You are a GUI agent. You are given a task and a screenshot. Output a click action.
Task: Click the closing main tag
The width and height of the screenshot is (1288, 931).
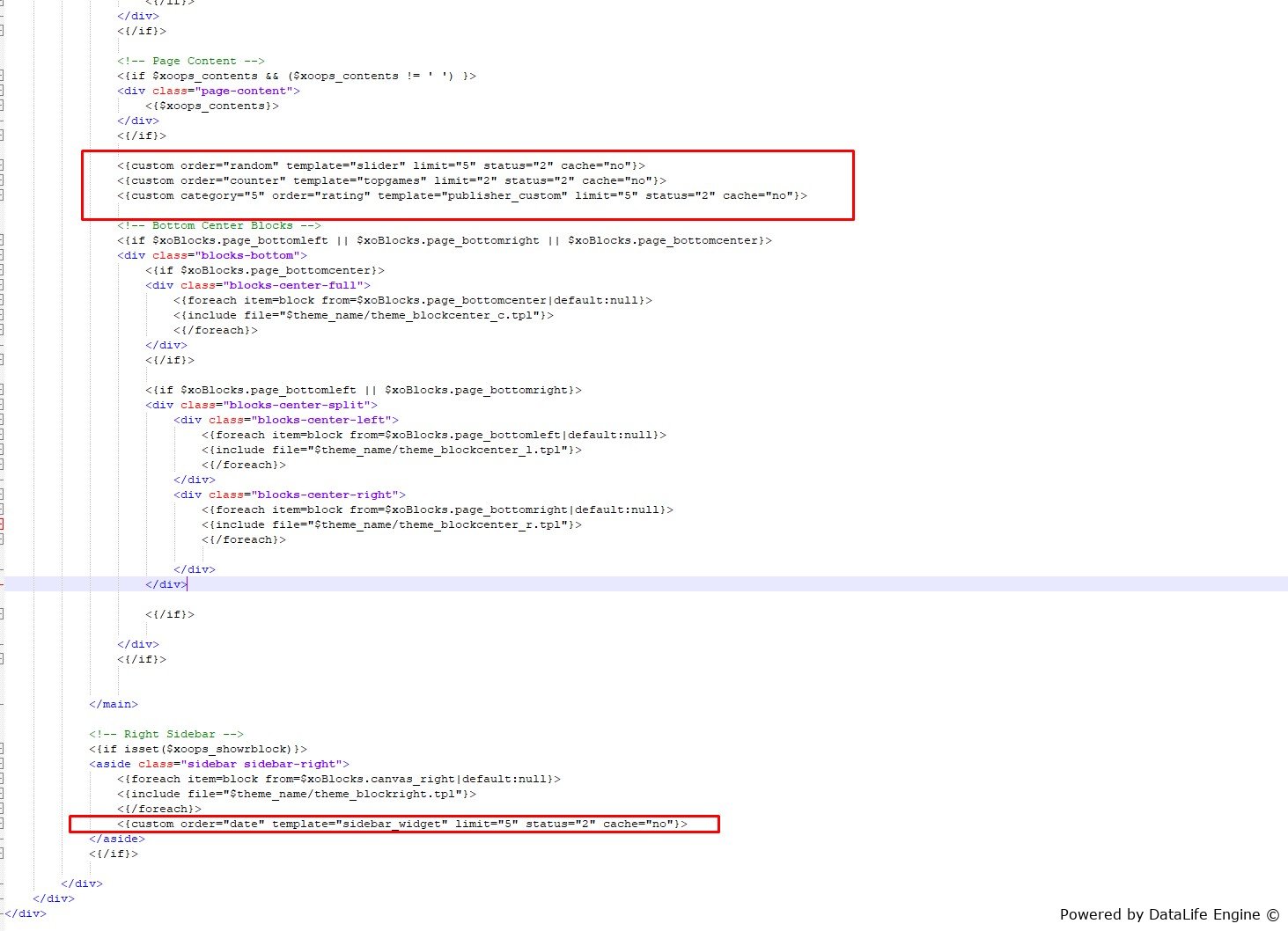tap(113, 704)
